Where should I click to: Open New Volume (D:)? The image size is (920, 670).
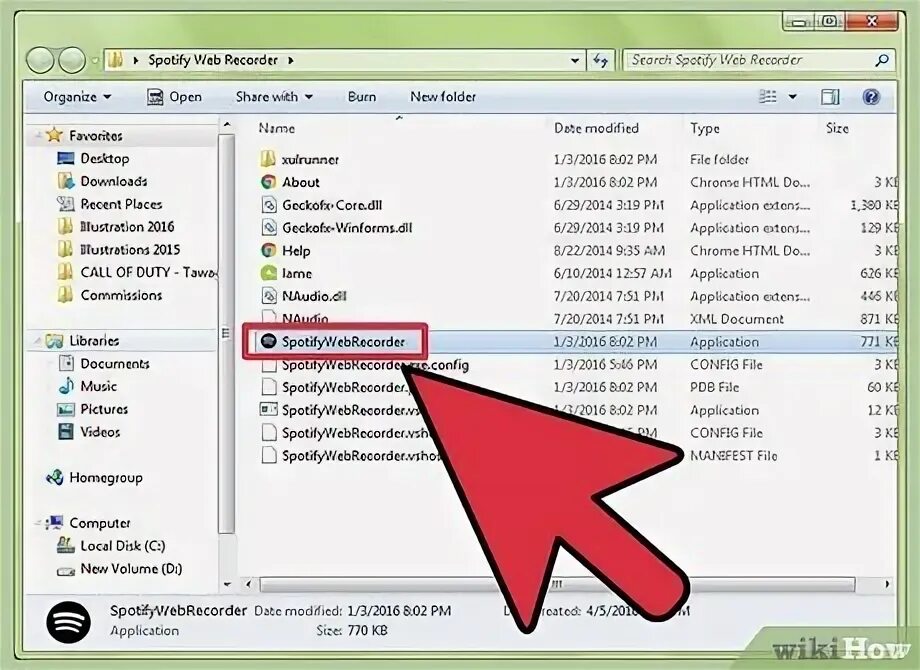coord(131,569)
